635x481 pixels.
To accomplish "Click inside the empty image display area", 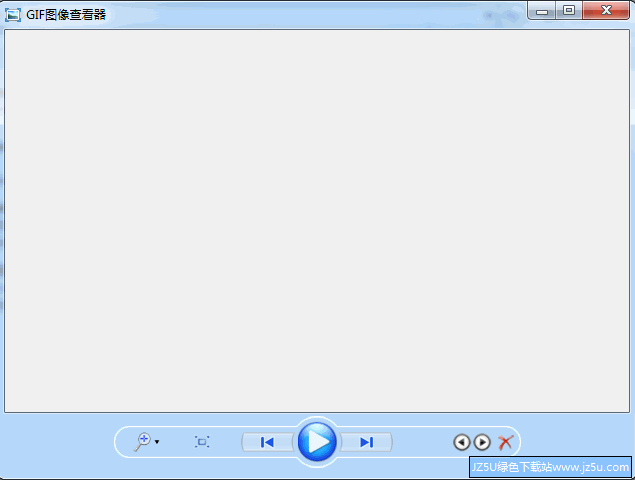I will coord(317,221).
